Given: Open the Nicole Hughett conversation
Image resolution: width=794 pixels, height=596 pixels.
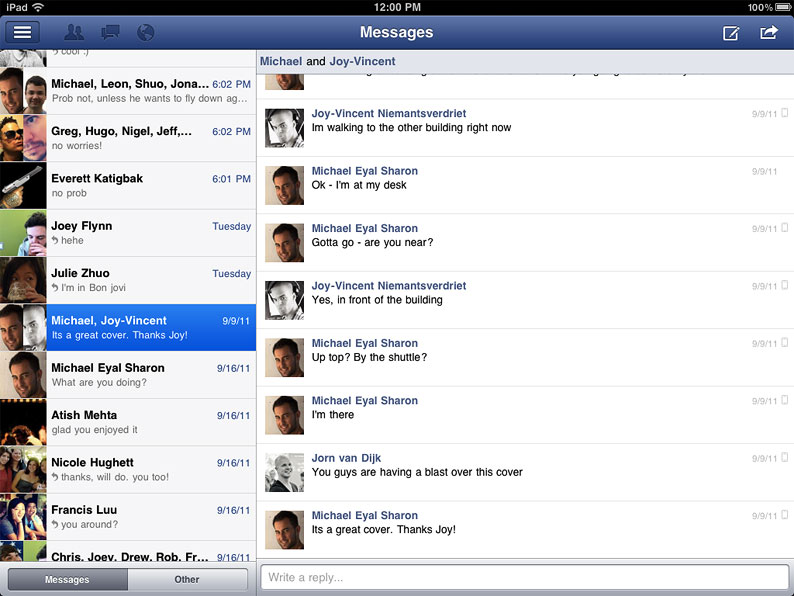Looking at the screenshot, I should click(150, 469).
